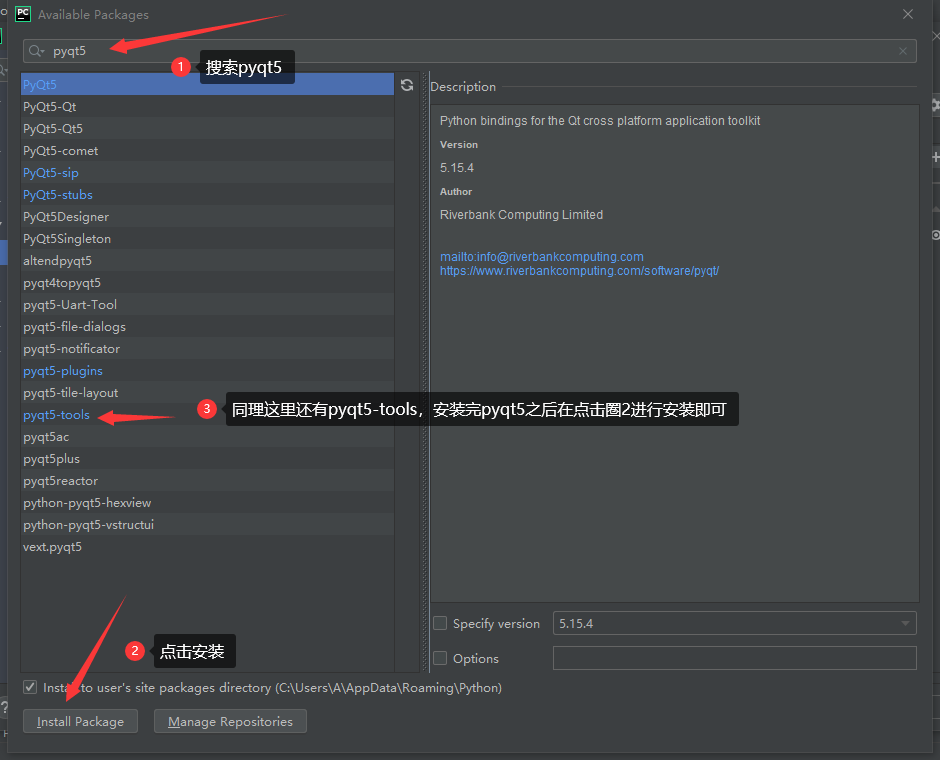The width and height of the screenshot is (940, 760).
Task: Click the search magnifier icon
Action: (37, 51)
